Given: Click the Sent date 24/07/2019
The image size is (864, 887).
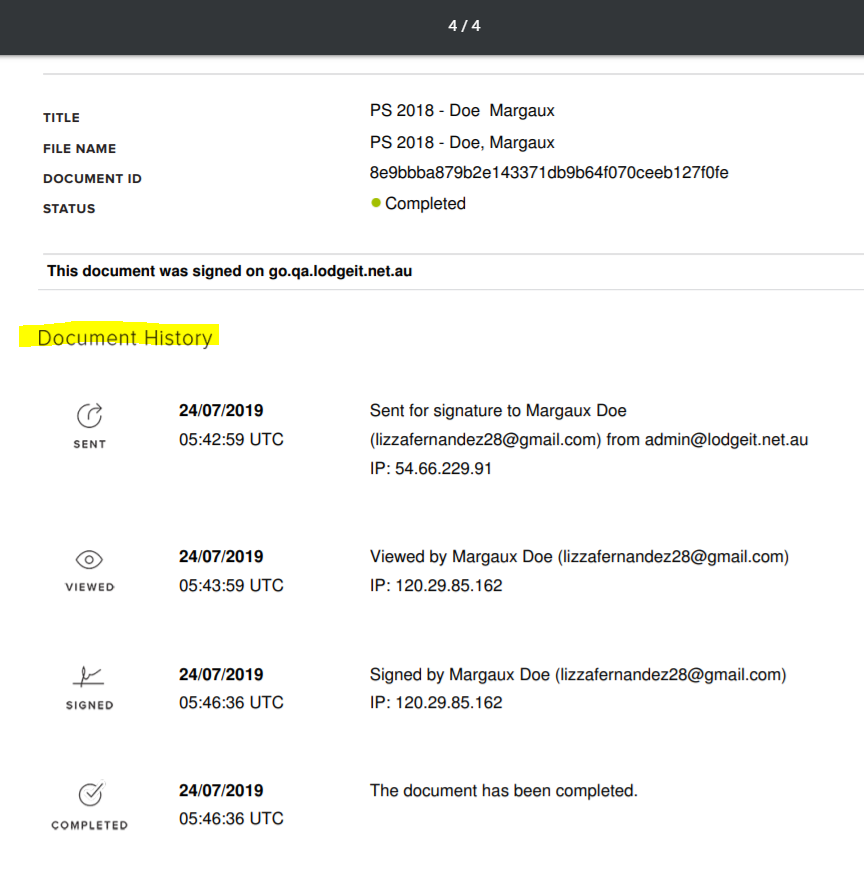Looking at the screenshot, I should [x=221, y=410].
